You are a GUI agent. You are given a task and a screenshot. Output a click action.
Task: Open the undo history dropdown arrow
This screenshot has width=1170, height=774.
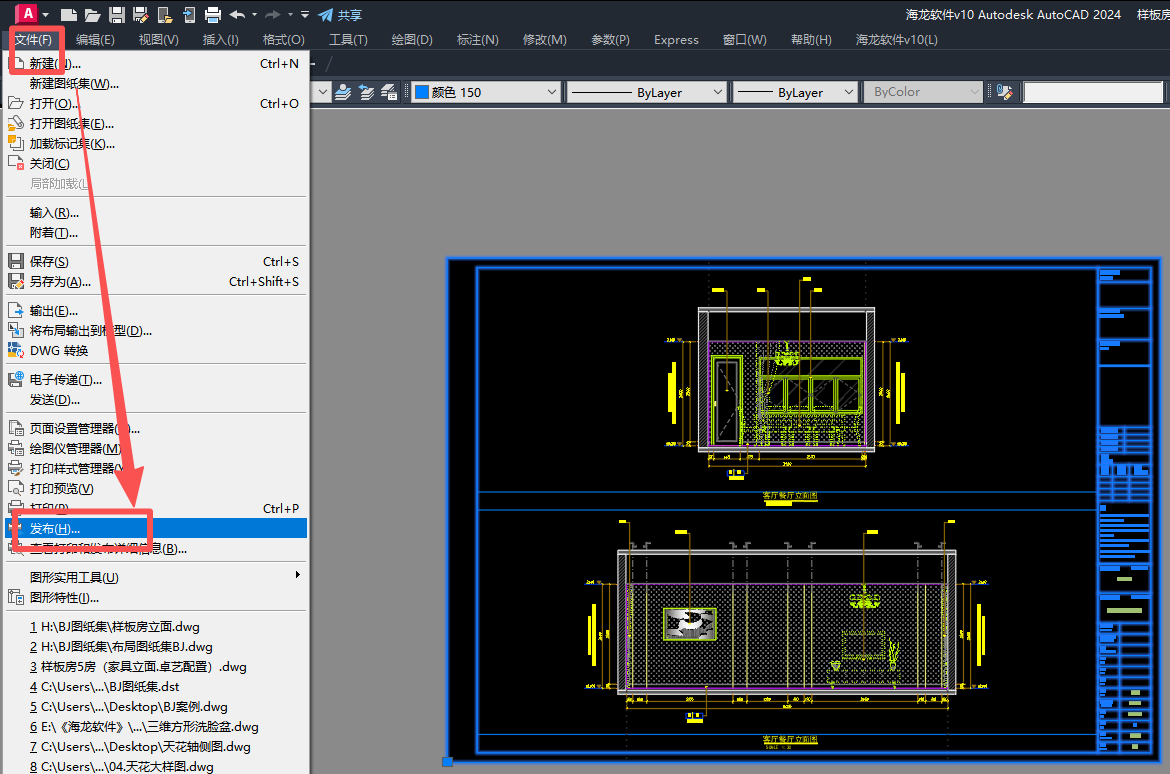click(x=254, y=15)
